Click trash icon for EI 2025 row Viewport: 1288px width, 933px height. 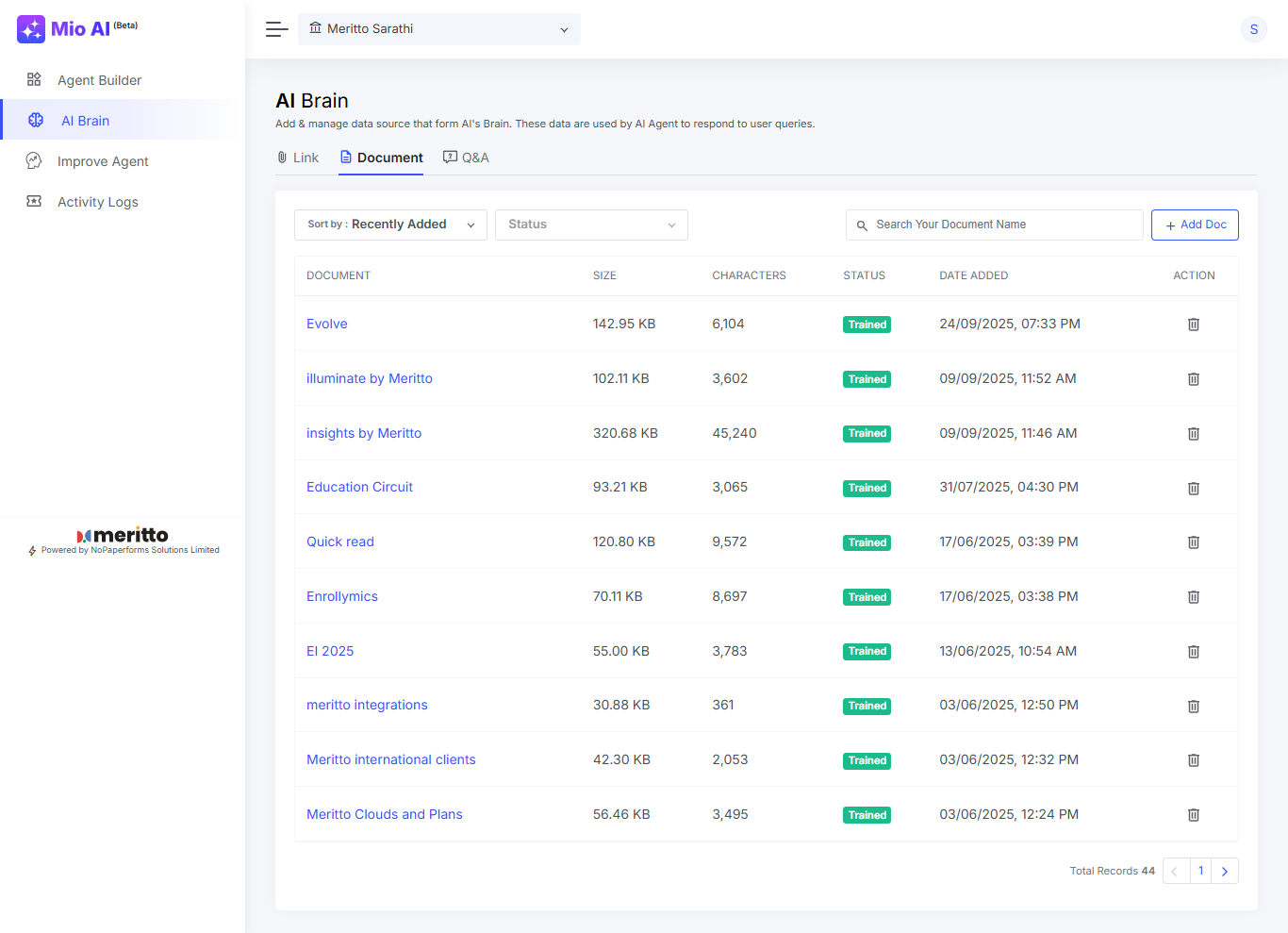pos(1193,652)
